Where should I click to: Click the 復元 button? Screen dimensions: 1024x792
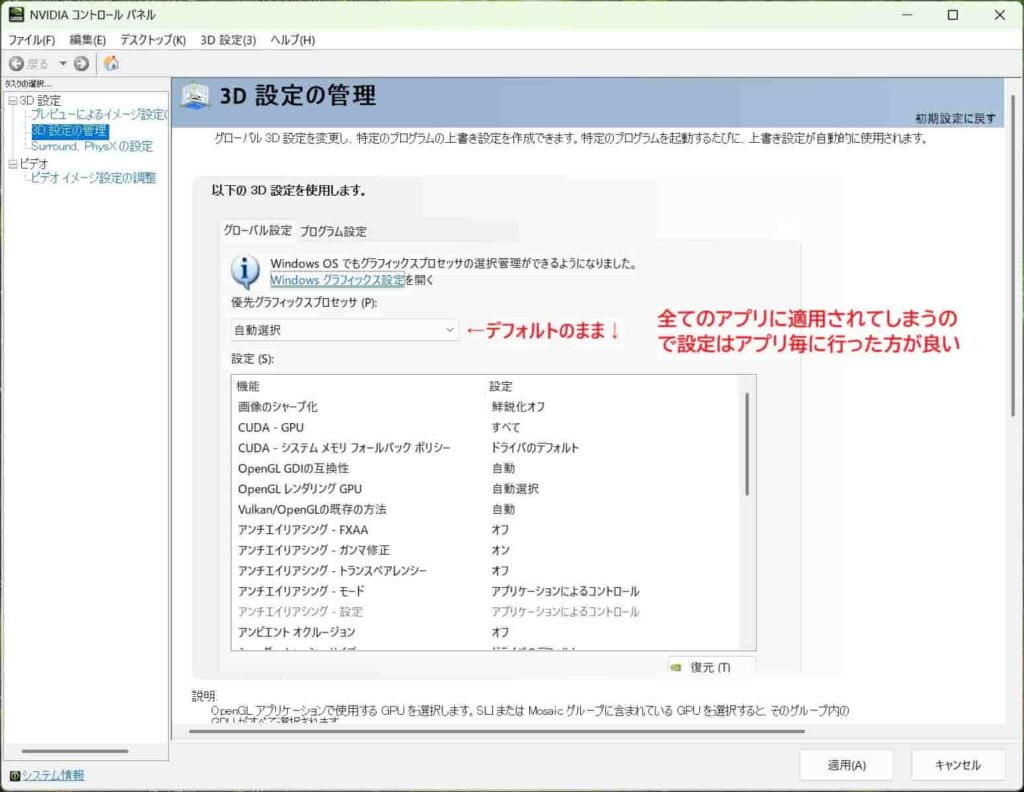tap(711, 667)
